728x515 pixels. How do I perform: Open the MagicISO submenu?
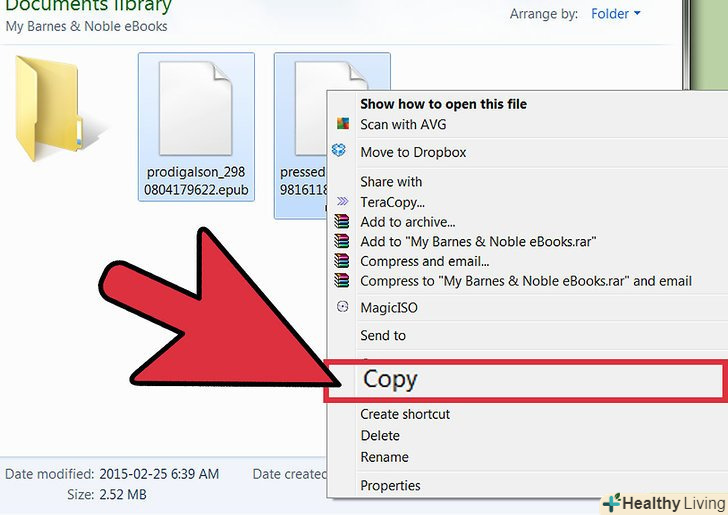(389, 307)
